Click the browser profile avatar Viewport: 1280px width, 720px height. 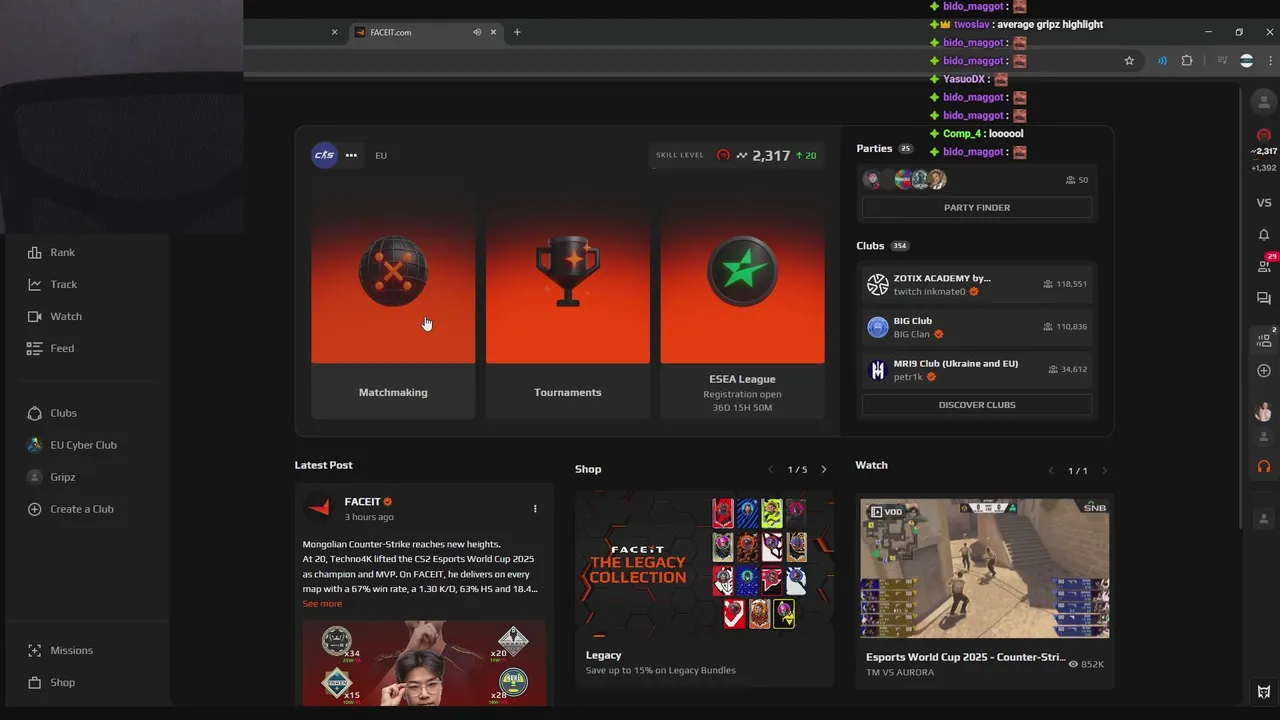1246,61
